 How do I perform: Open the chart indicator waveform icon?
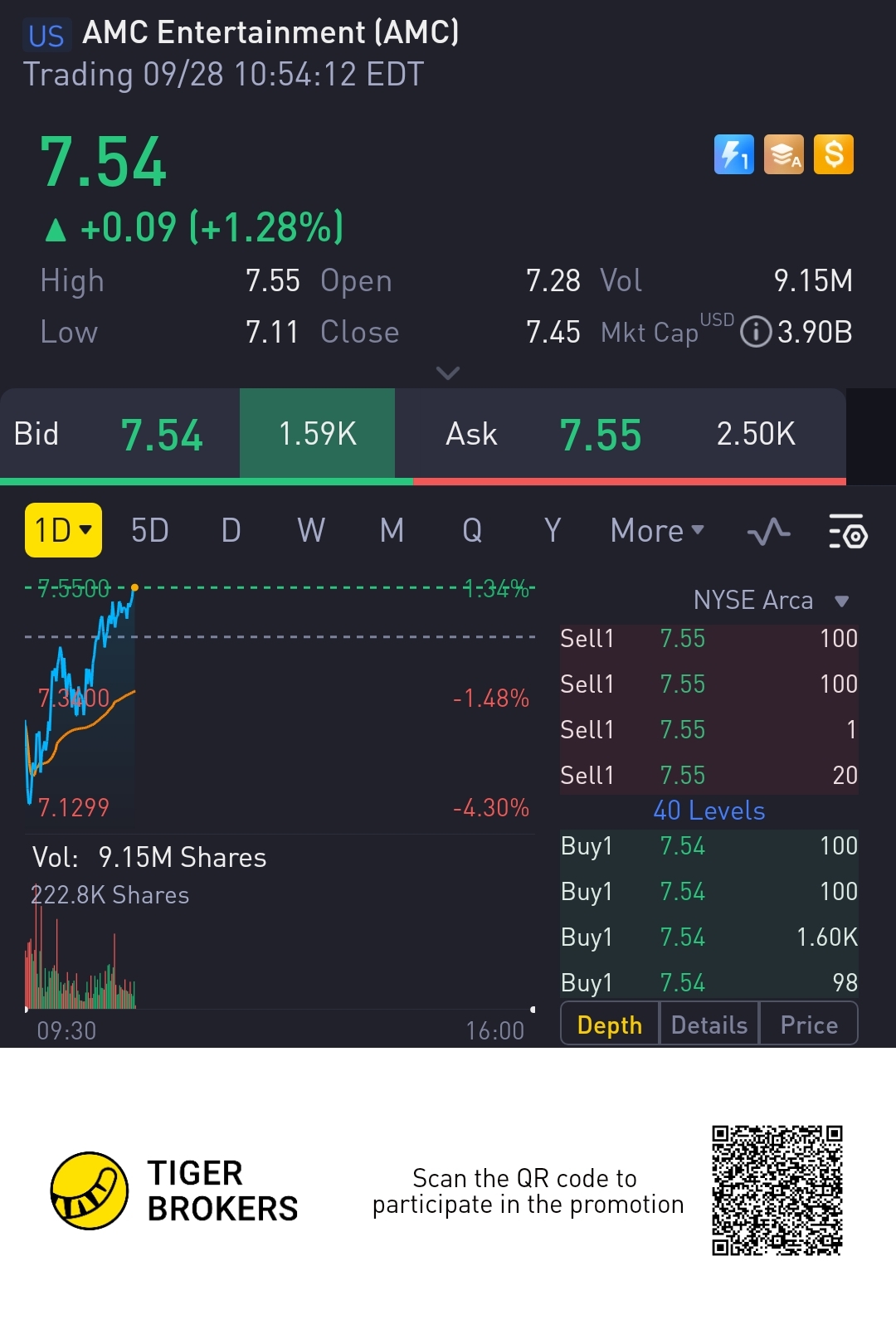point(768,532)
